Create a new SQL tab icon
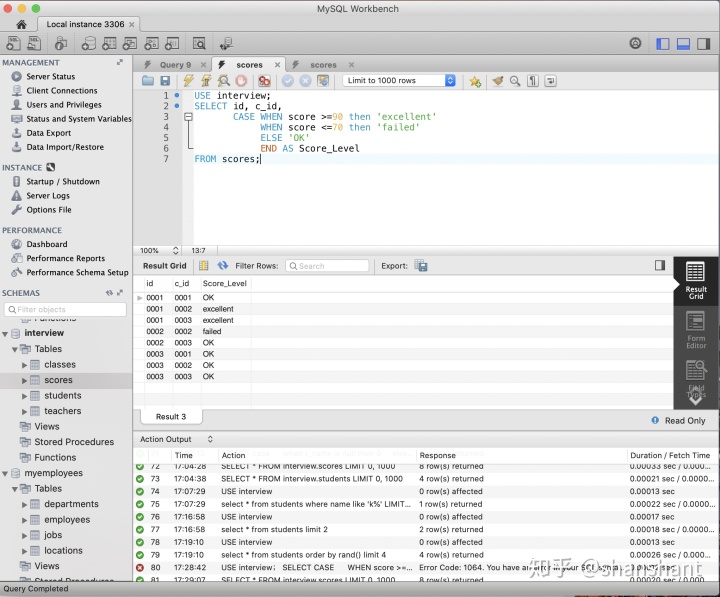 coord(13,44)
